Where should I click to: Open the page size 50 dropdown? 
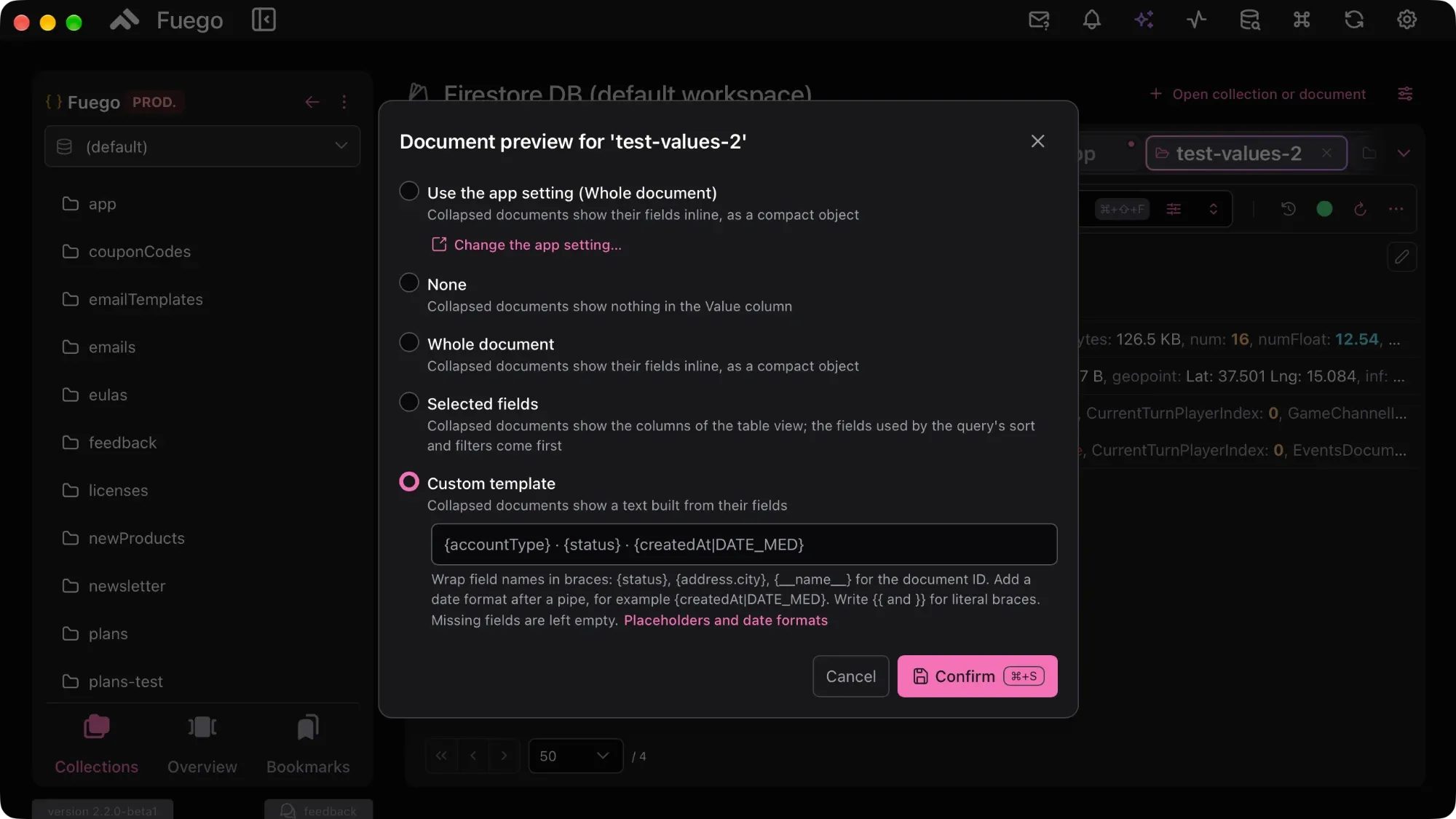(575, 756)
